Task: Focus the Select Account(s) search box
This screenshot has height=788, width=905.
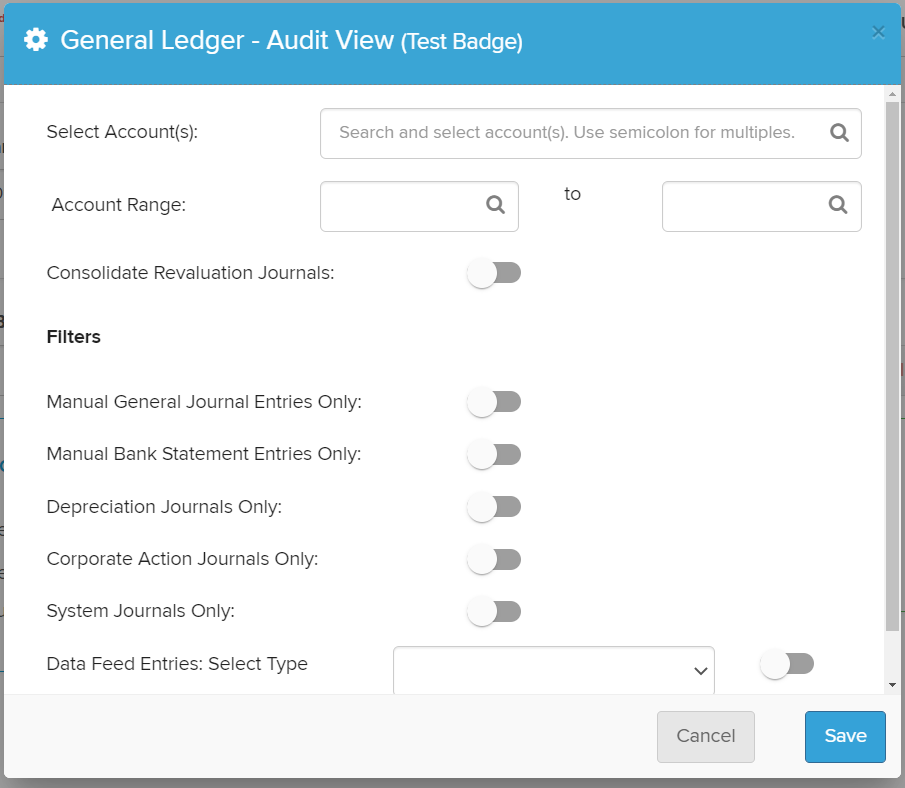Action: coord(570,133)
